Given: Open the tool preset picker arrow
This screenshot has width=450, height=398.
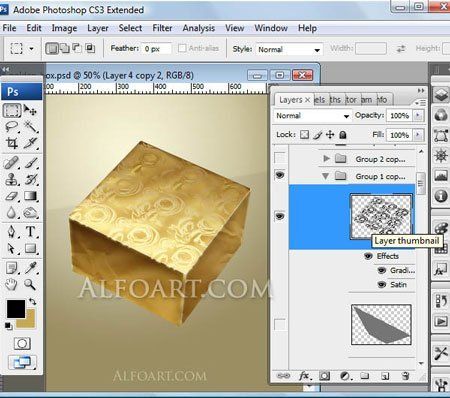Looking at the screenshot, I should [31, 49].
